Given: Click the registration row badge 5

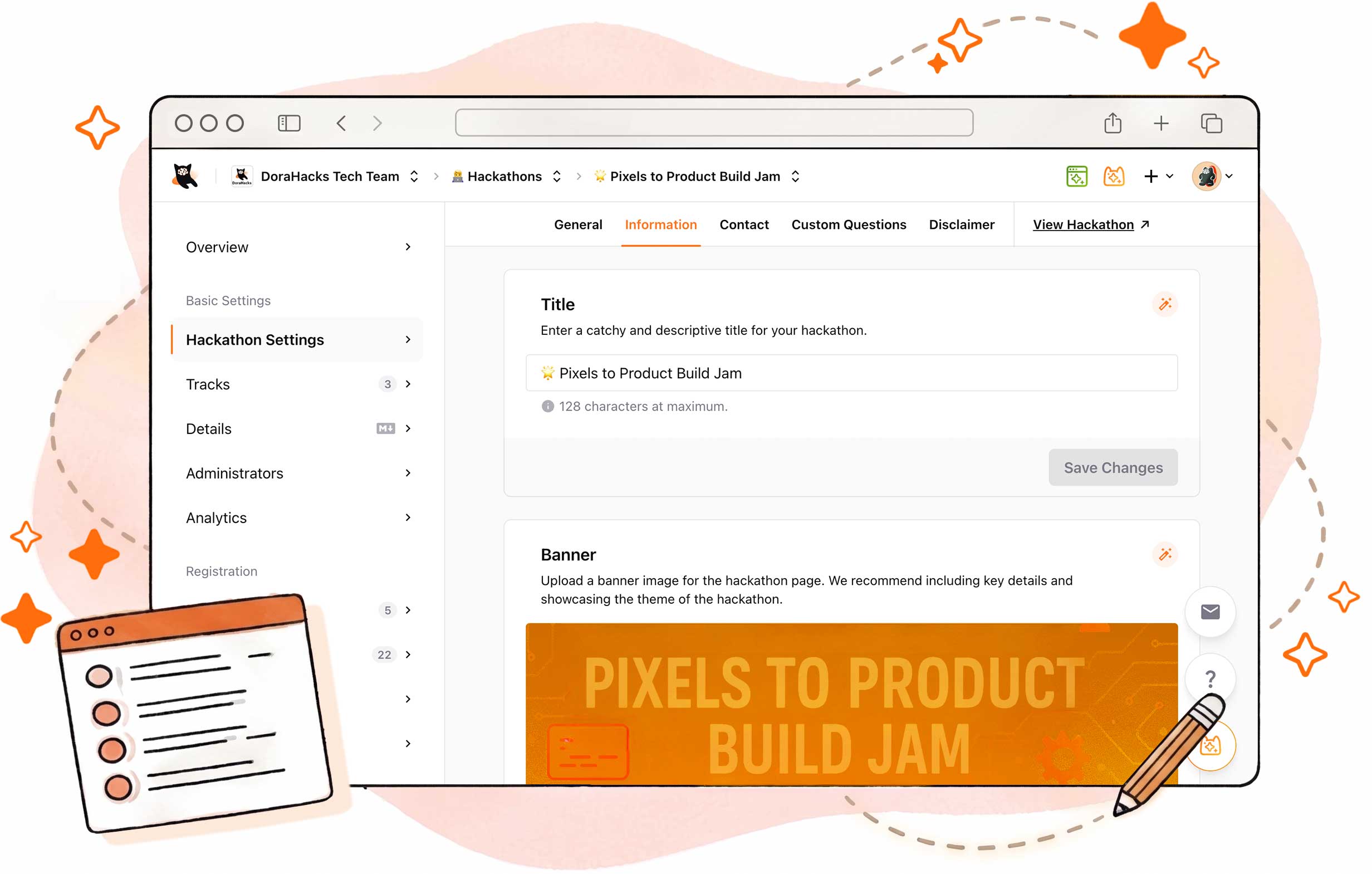Looking at the screenshot, I should [388, 611].
